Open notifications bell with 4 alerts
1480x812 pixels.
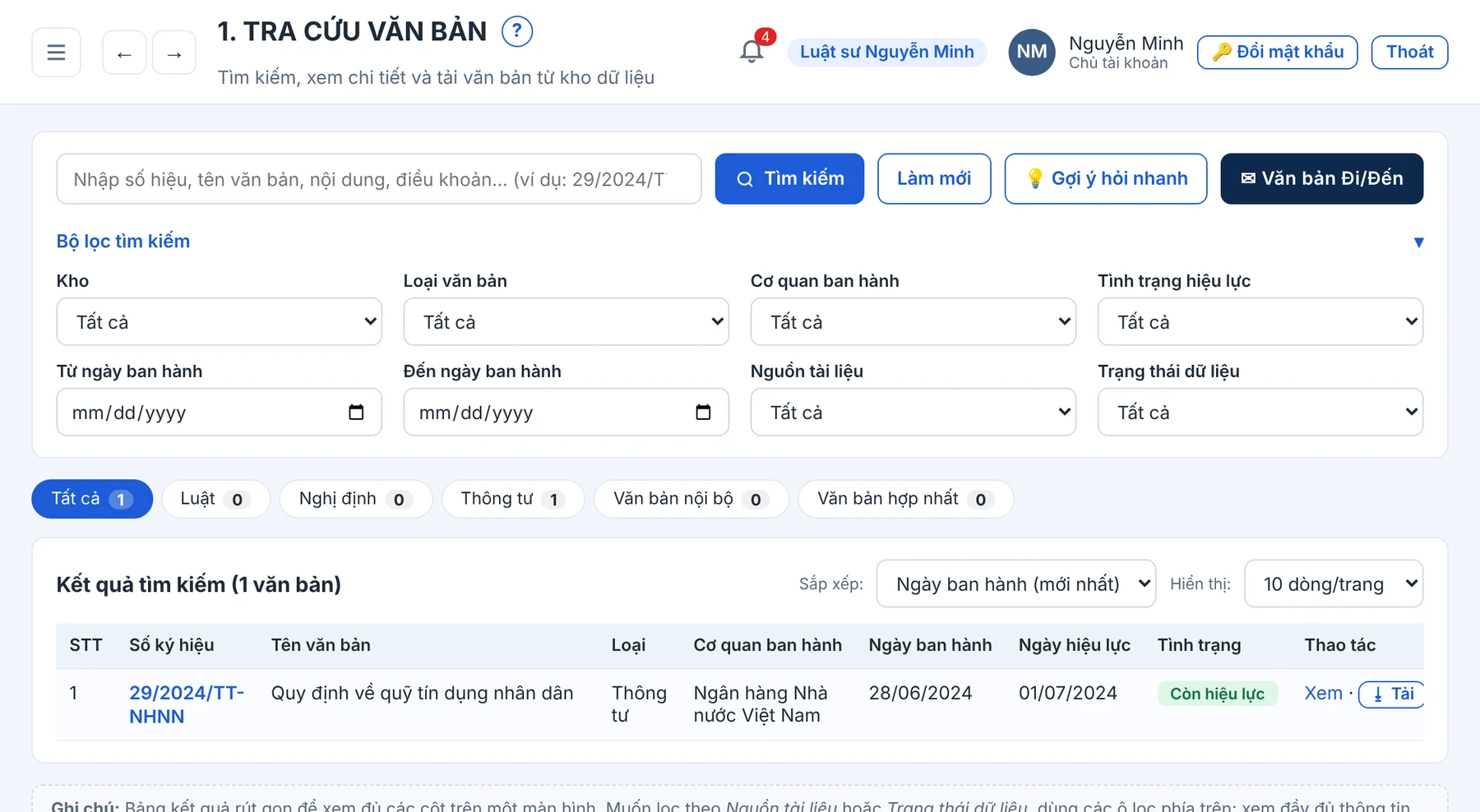tap(752, 51)
